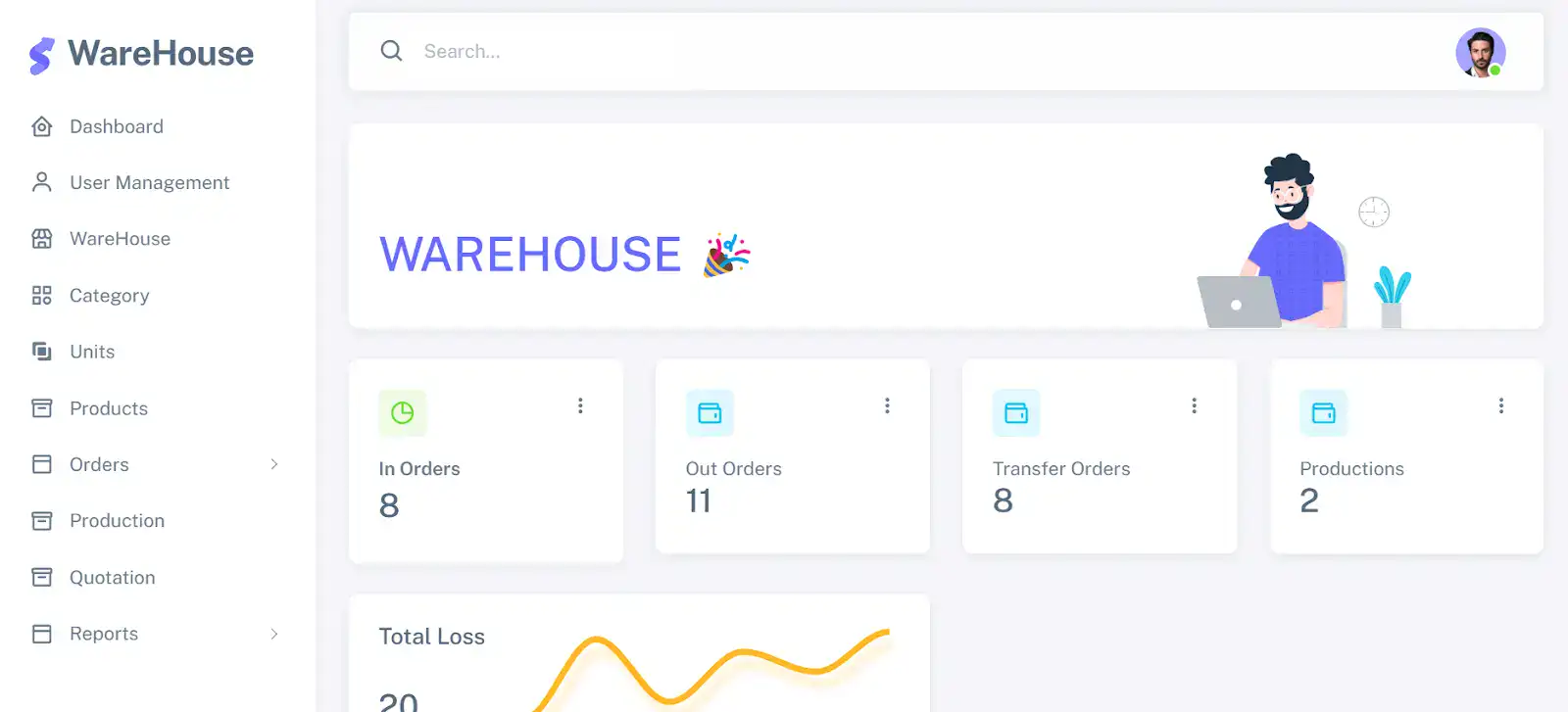Click the Production archive icon

coord(41,521)
